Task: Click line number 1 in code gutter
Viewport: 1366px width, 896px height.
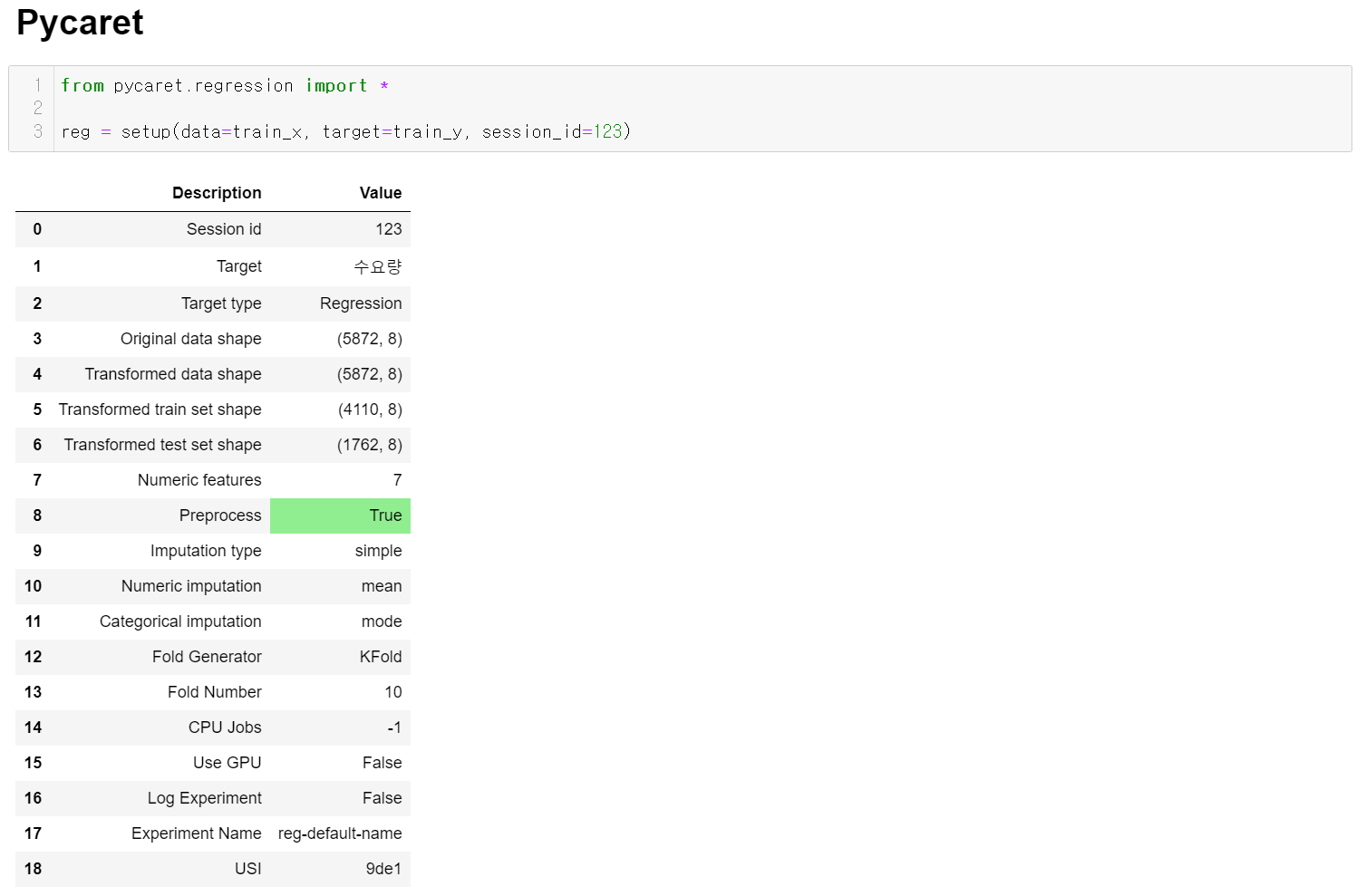Action: coord(38,85)
